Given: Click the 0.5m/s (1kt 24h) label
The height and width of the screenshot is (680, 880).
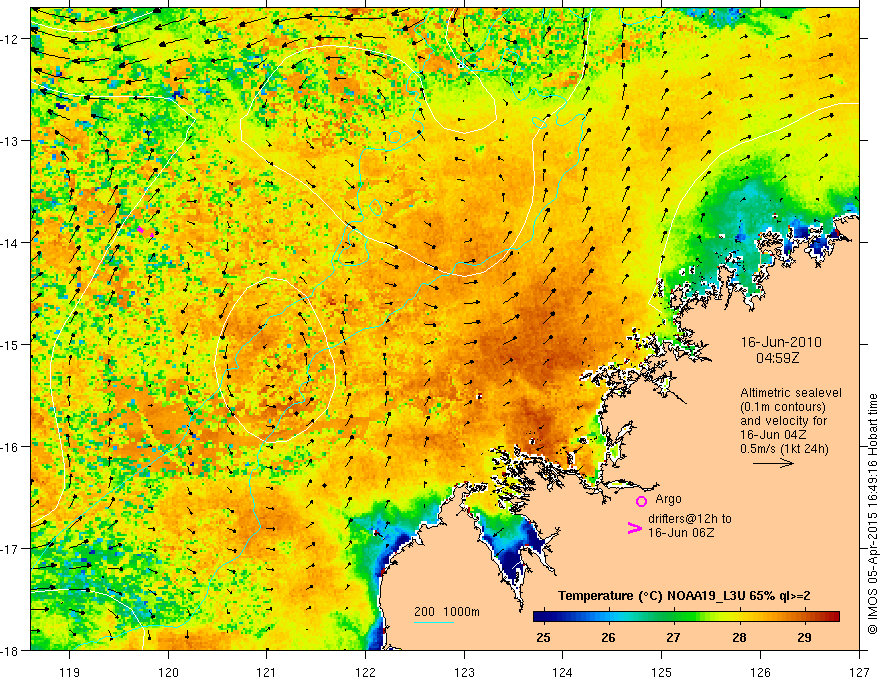Looking at the screenshot, I should tap(784, 449).
